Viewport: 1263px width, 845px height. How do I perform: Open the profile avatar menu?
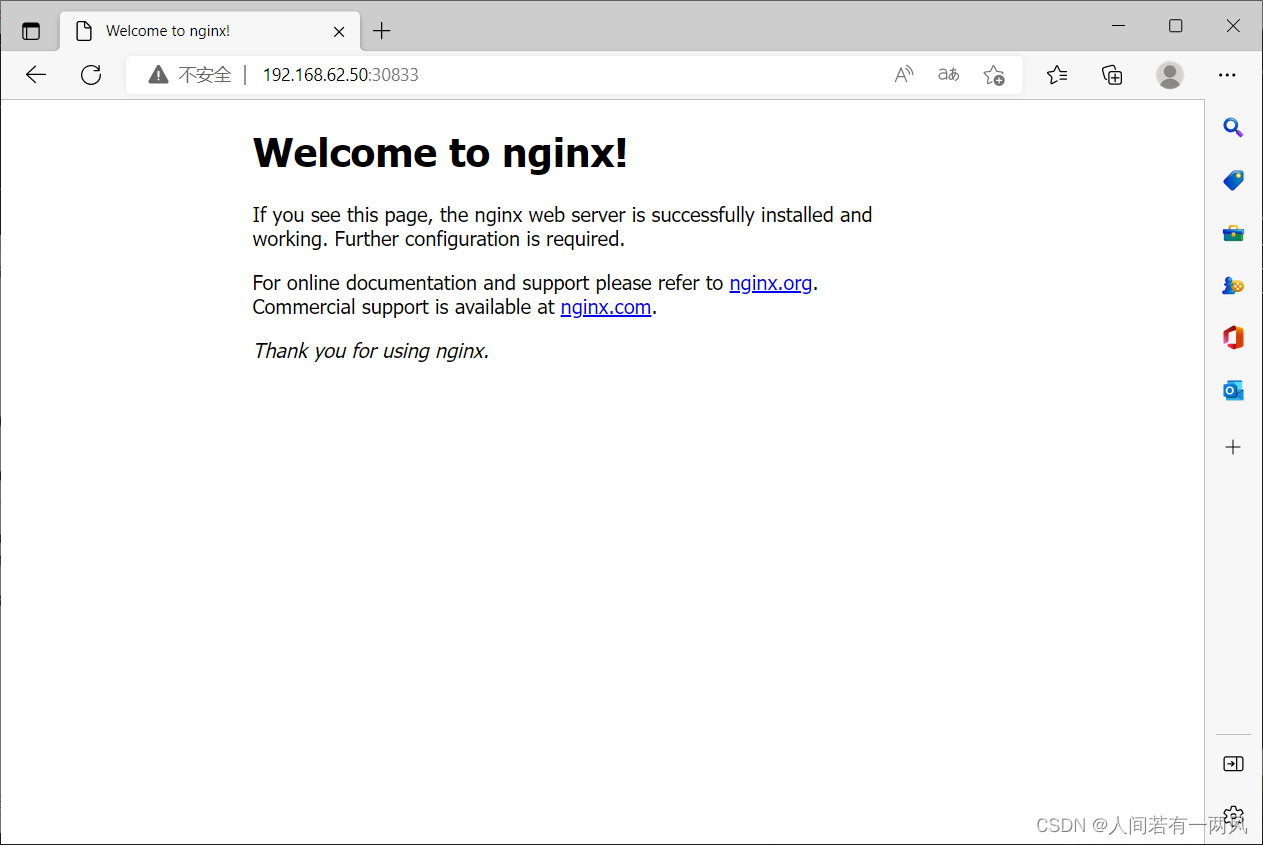pyautogui.click(x=1169, y=74)
